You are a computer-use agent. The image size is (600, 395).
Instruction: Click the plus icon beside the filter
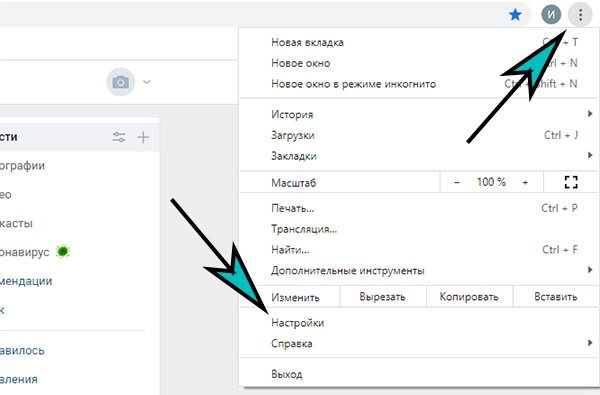[x=143, y=137]
